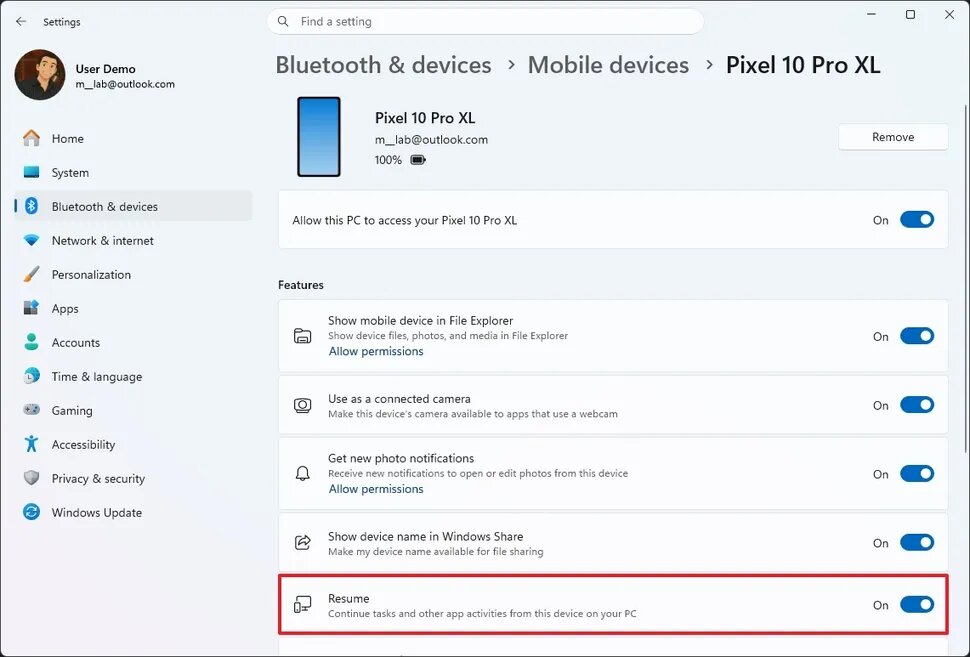Click the vertical scrollbar on the right
The image size is (970, 657).
pyautogui.click(x=965, y=278)
